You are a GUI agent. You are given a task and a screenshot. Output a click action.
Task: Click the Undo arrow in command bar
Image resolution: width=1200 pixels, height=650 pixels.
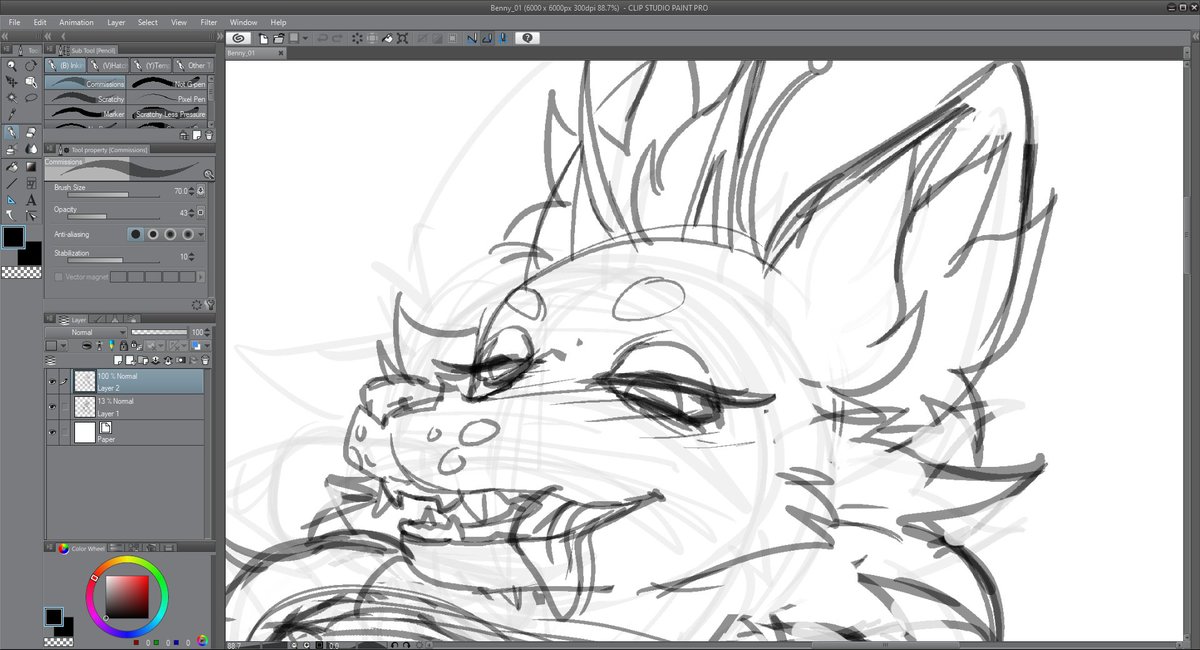(322, 38)
